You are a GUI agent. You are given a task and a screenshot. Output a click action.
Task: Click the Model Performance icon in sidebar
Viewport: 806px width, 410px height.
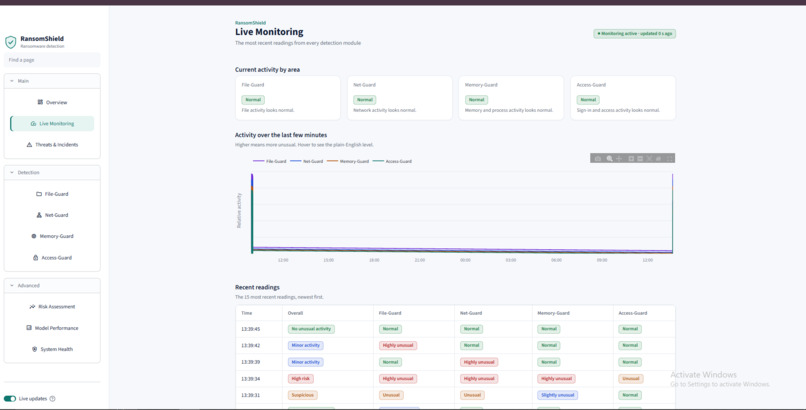[29, 328]
